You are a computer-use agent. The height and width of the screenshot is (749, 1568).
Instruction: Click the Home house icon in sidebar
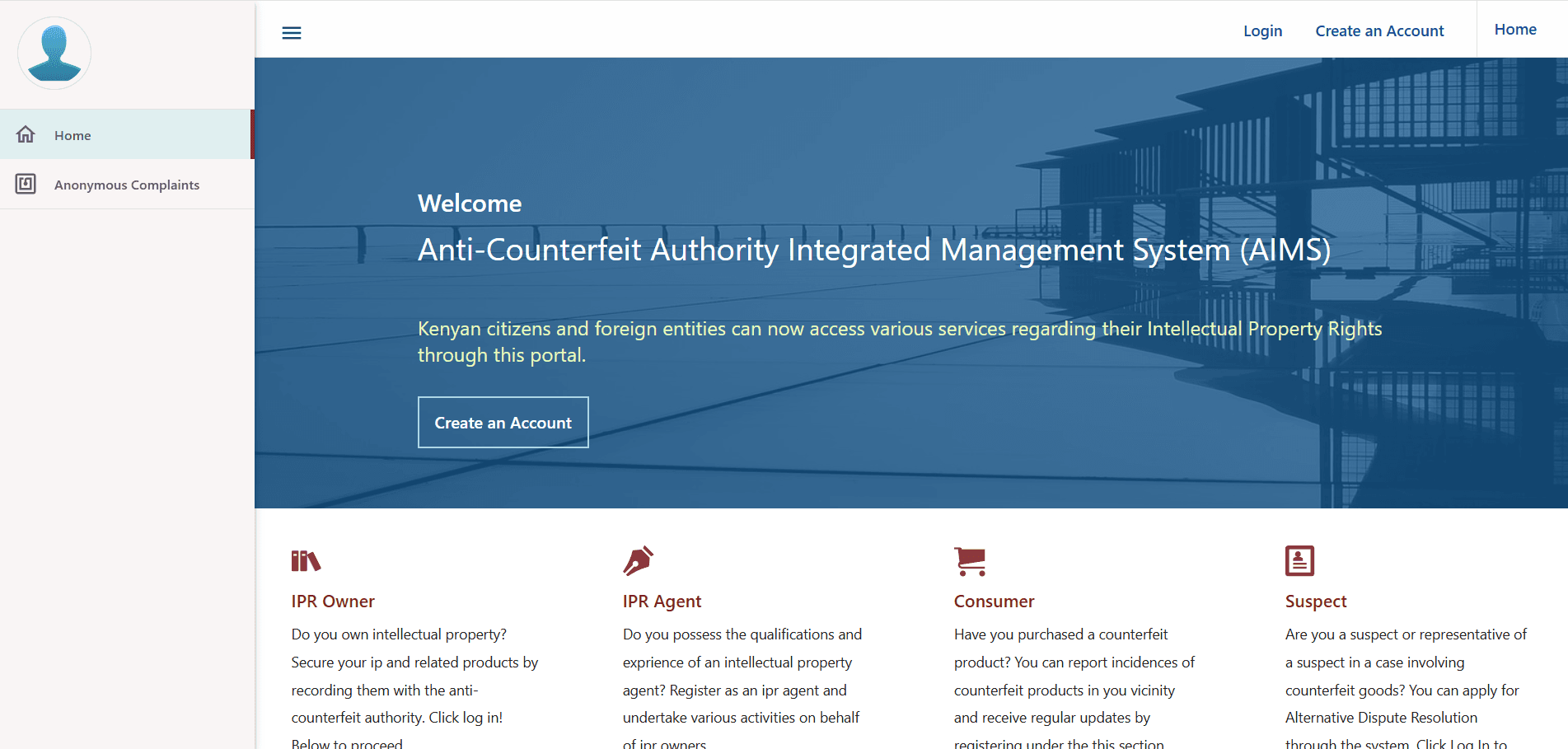(26, 134)
